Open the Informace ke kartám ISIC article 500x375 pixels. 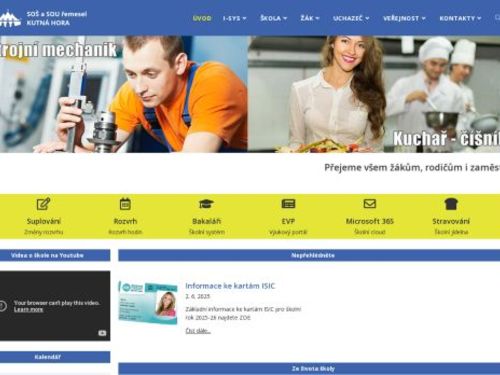point(230,286)
